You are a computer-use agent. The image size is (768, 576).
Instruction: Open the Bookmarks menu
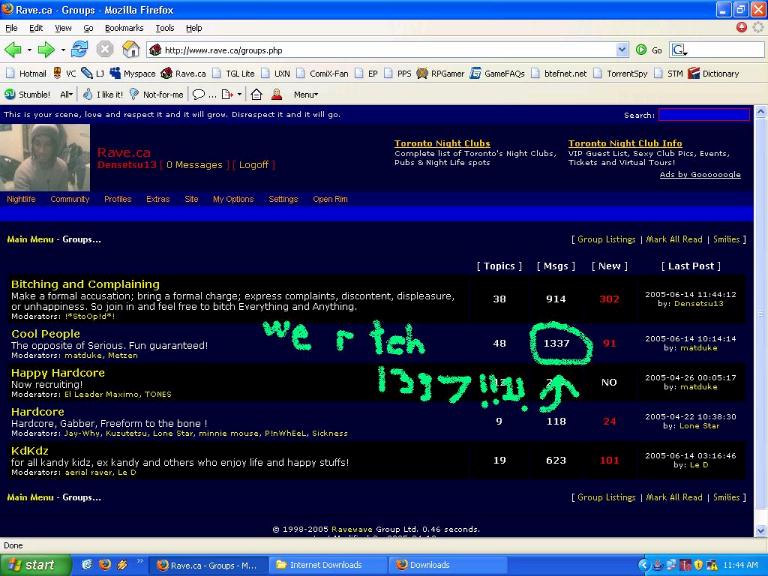point(124,28)
